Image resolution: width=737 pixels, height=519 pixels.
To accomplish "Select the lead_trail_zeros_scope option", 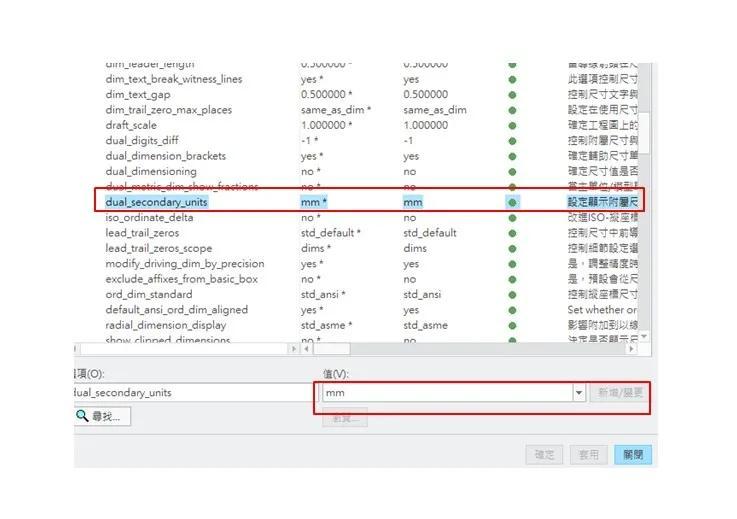I will click(158, 248).
